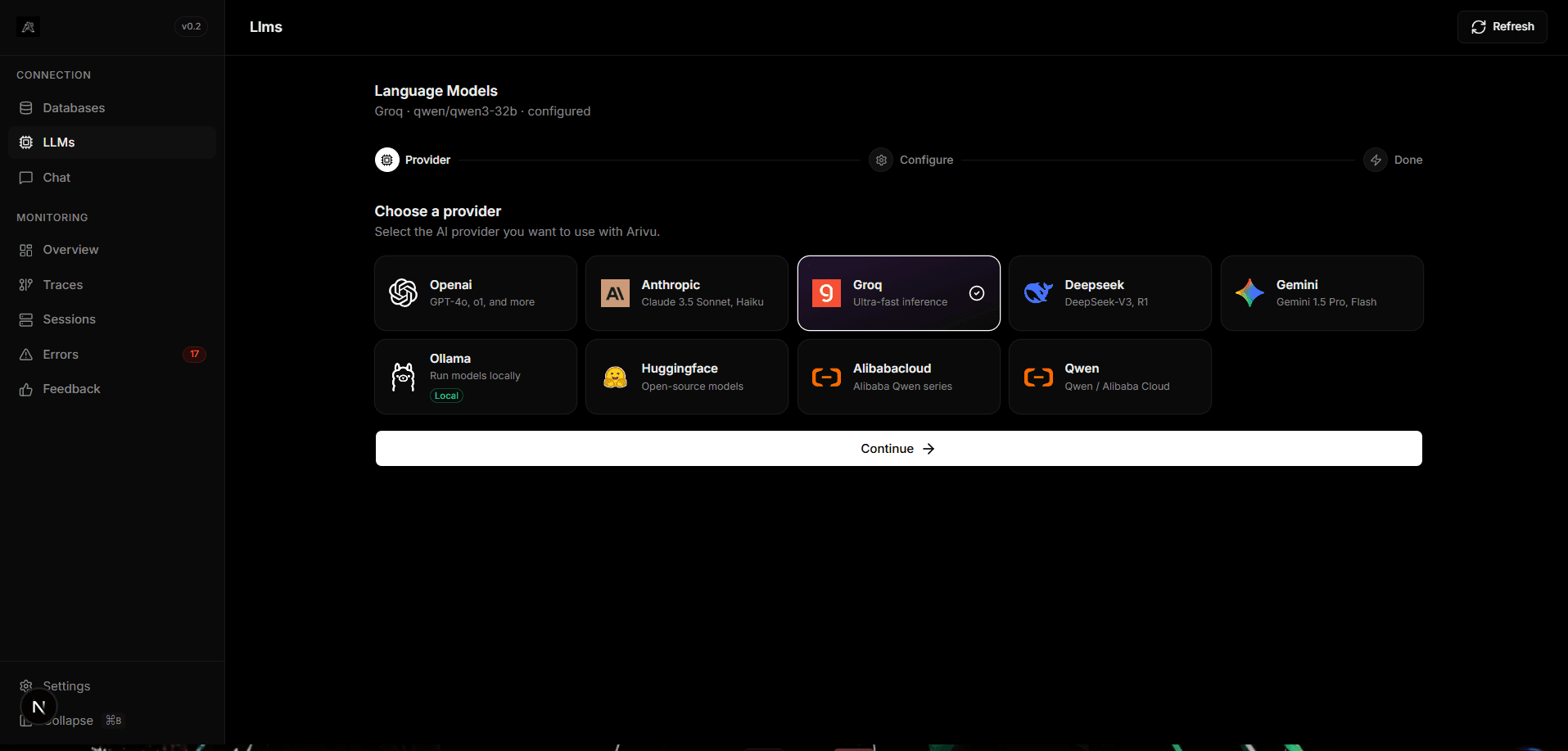This screenshot has height=751, width=1568.
Task: Select the Groq provider card
Action: pos(899,293)
